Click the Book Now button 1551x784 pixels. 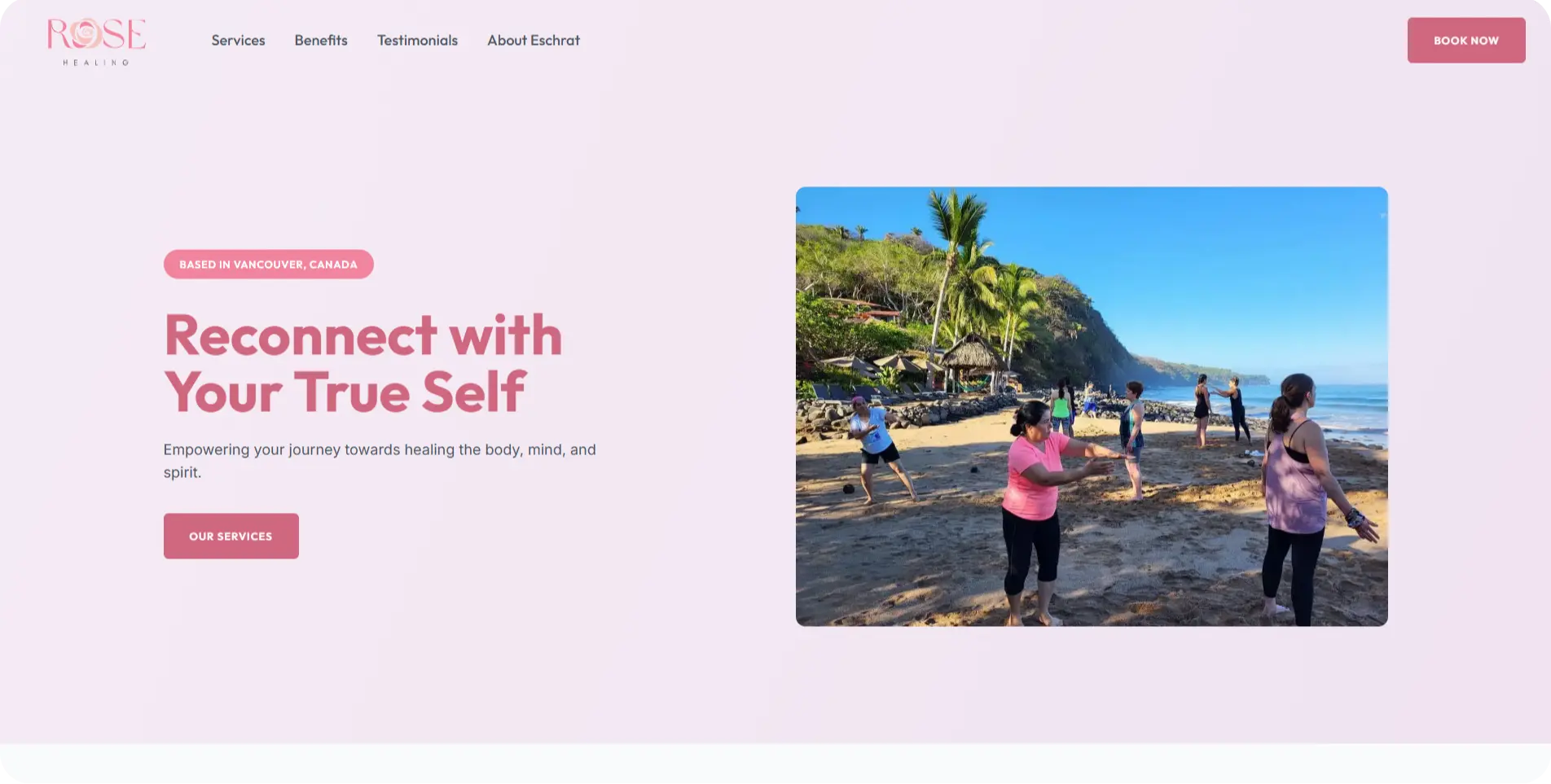click(x=1466, y=40)
